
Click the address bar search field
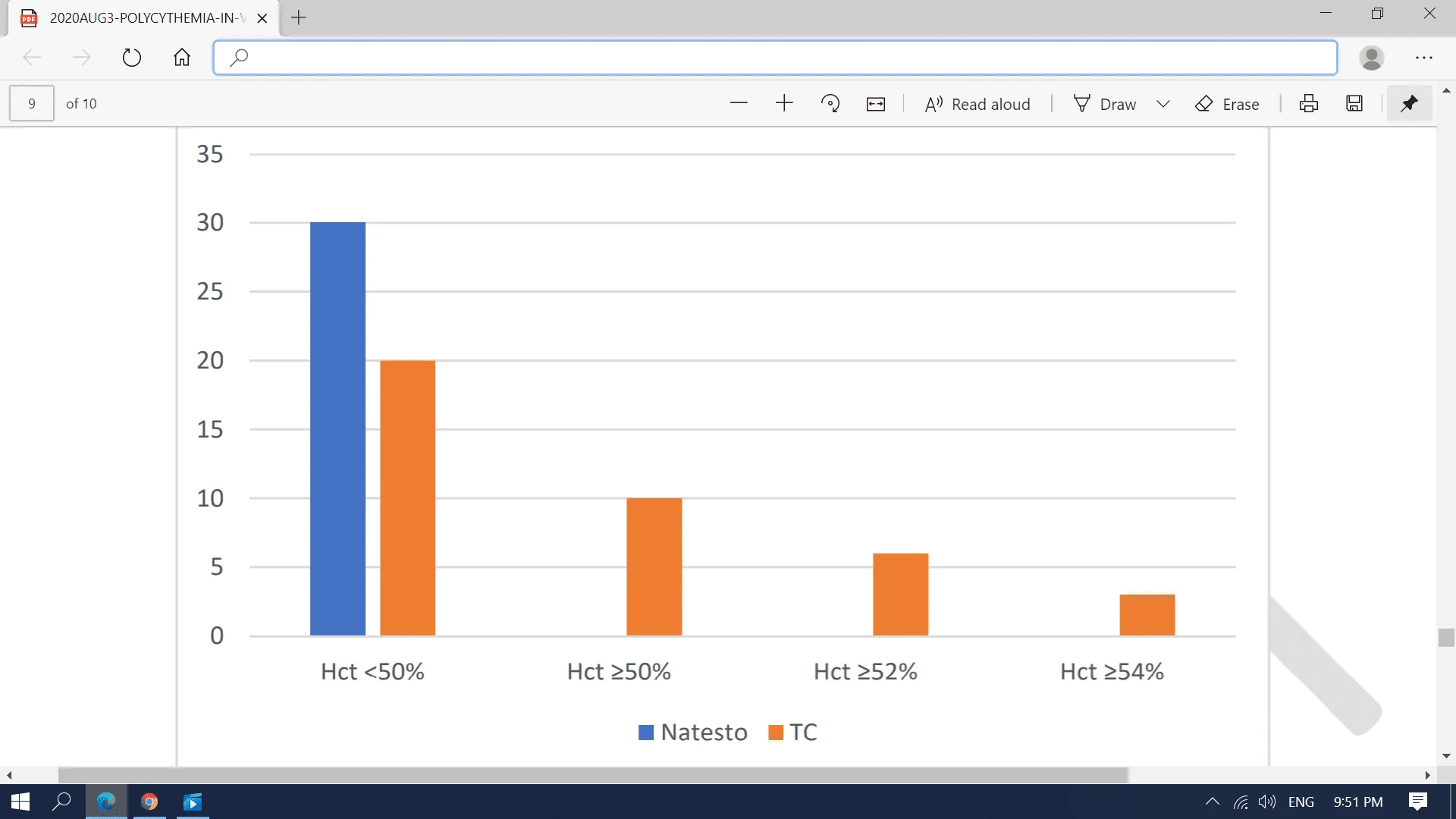coord(775,58)
